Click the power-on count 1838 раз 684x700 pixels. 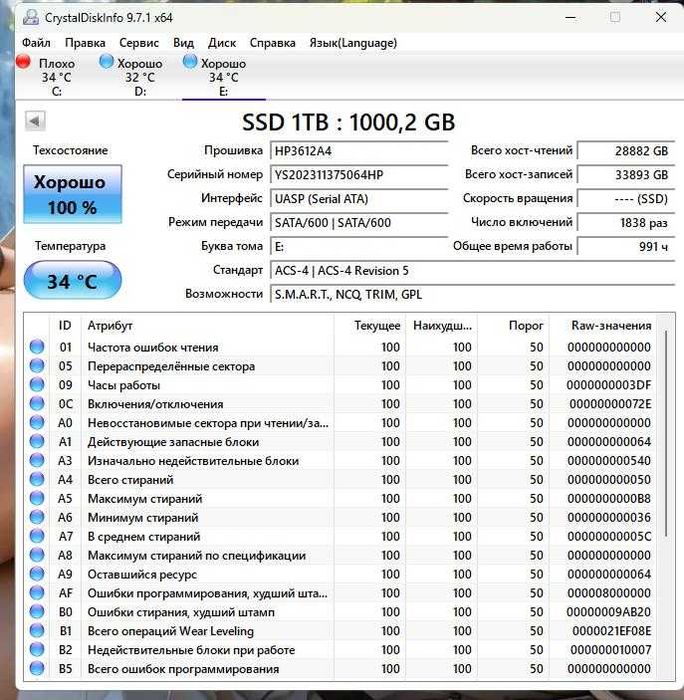tap(626, 222)
